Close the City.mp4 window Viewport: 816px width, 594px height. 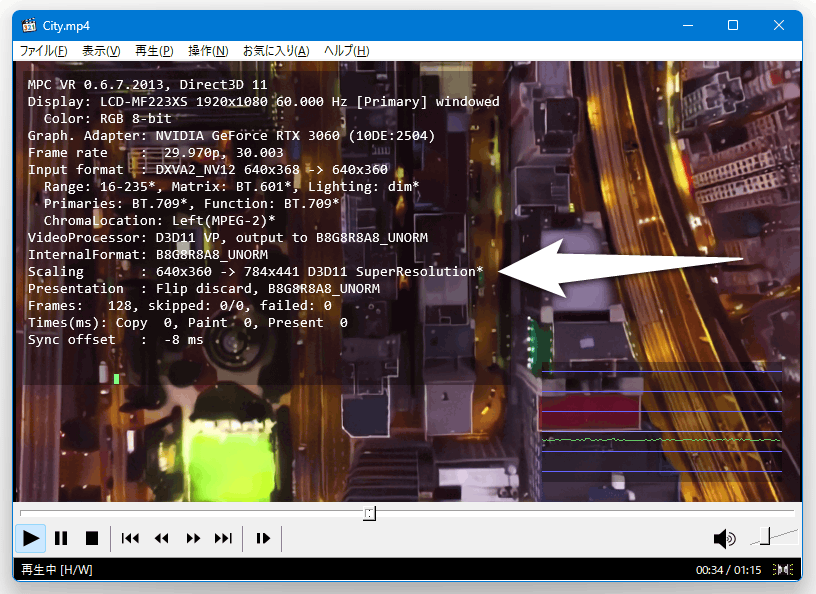coord(779,25)
